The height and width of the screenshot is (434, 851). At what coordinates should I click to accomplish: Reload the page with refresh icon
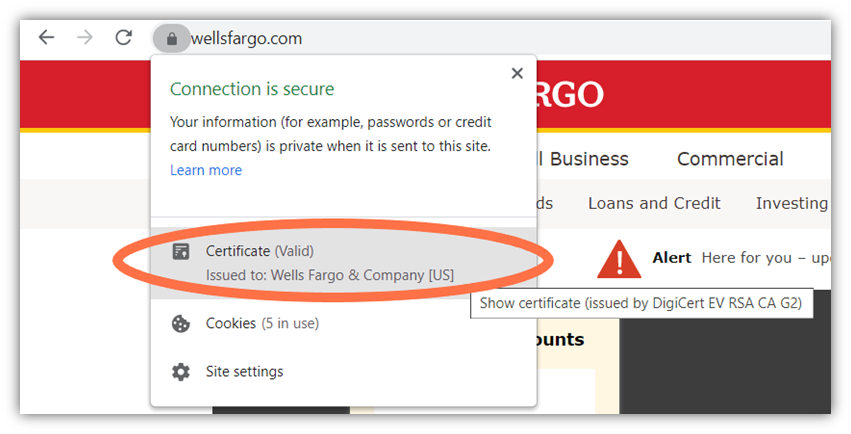(124, 37)
